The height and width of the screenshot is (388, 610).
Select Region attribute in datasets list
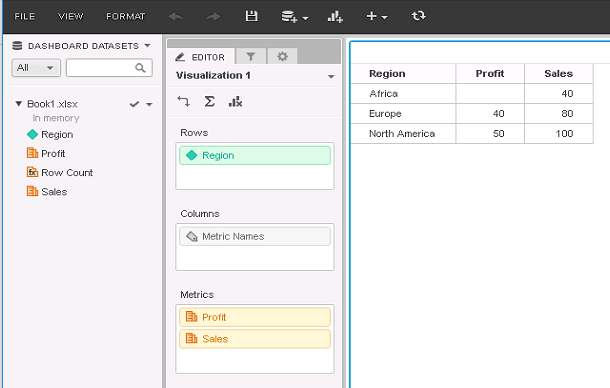57,135
